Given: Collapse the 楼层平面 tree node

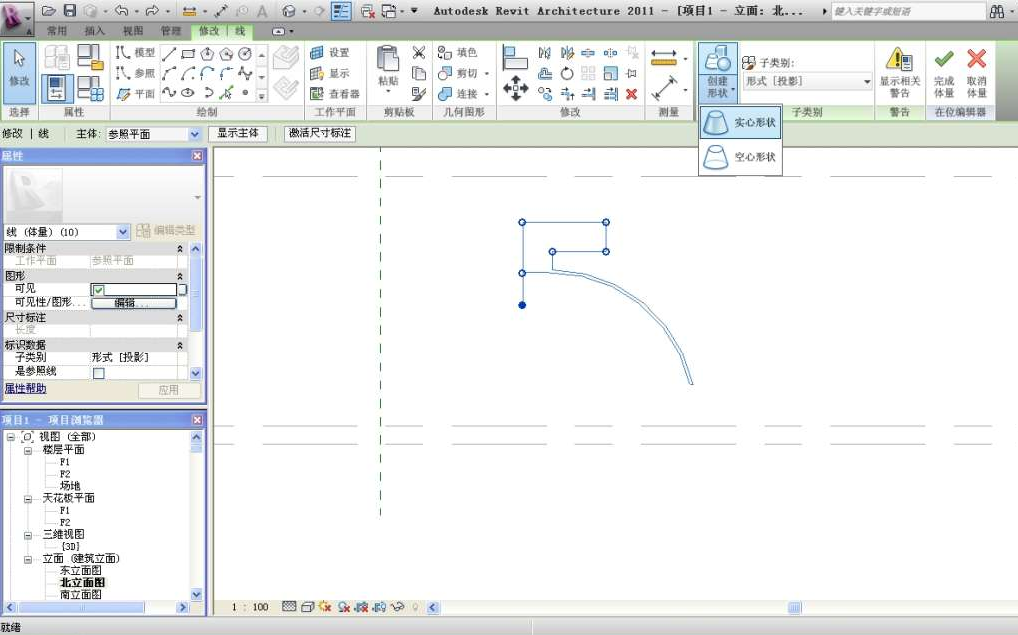Looking at the screenshot, I should coord(29,450).
